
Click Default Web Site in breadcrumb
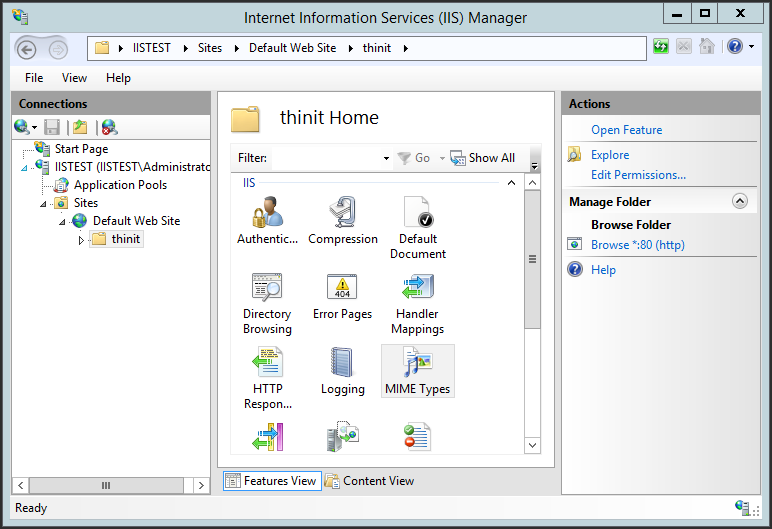tap(292, 48)
